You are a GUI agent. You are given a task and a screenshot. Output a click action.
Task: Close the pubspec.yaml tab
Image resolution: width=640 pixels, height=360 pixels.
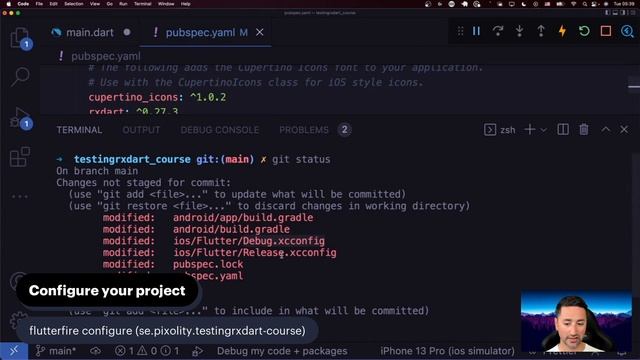260,32
